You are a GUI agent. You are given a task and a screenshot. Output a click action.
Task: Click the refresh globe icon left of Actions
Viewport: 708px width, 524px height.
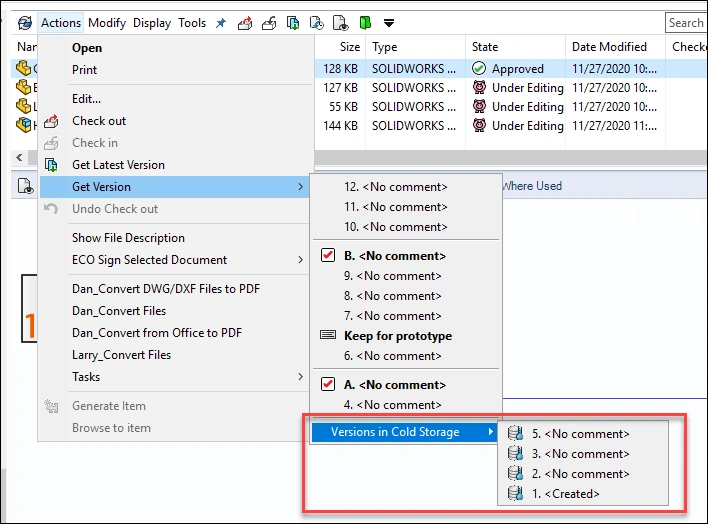click(x=25, y=23)
